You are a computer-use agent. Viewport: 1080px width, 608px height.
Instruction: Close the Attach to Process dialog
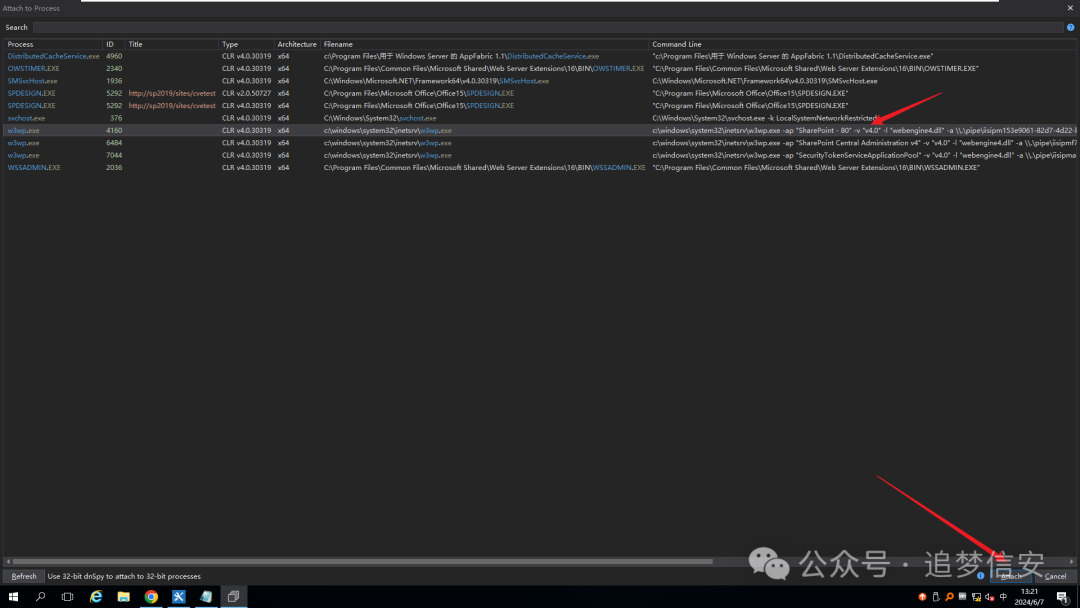click(x=1070, y=8)
